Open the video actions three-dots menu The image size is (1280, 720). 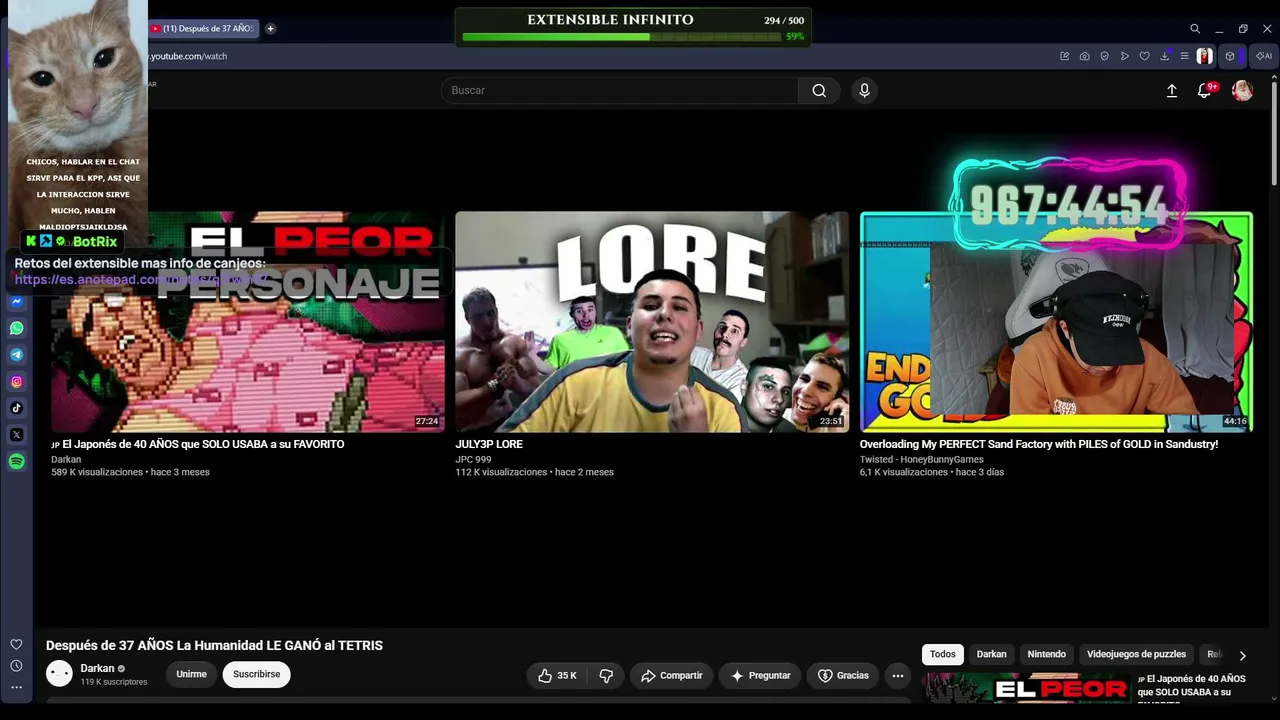click(898, 676)
